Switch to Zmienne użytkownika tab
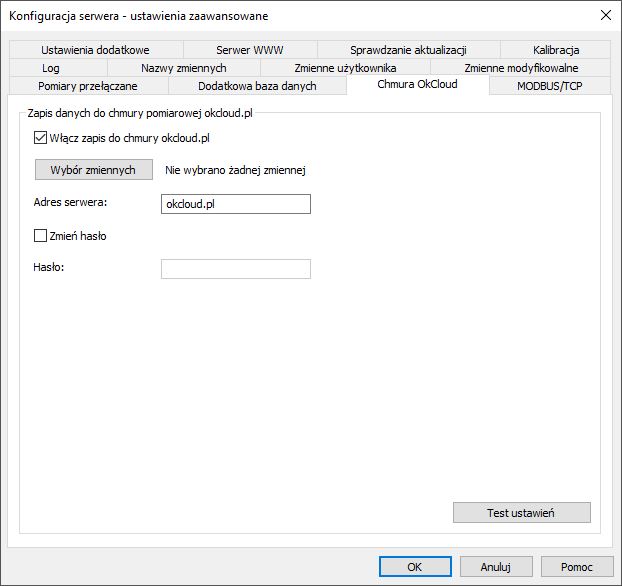The image size is (622, 586). (345, 68)
